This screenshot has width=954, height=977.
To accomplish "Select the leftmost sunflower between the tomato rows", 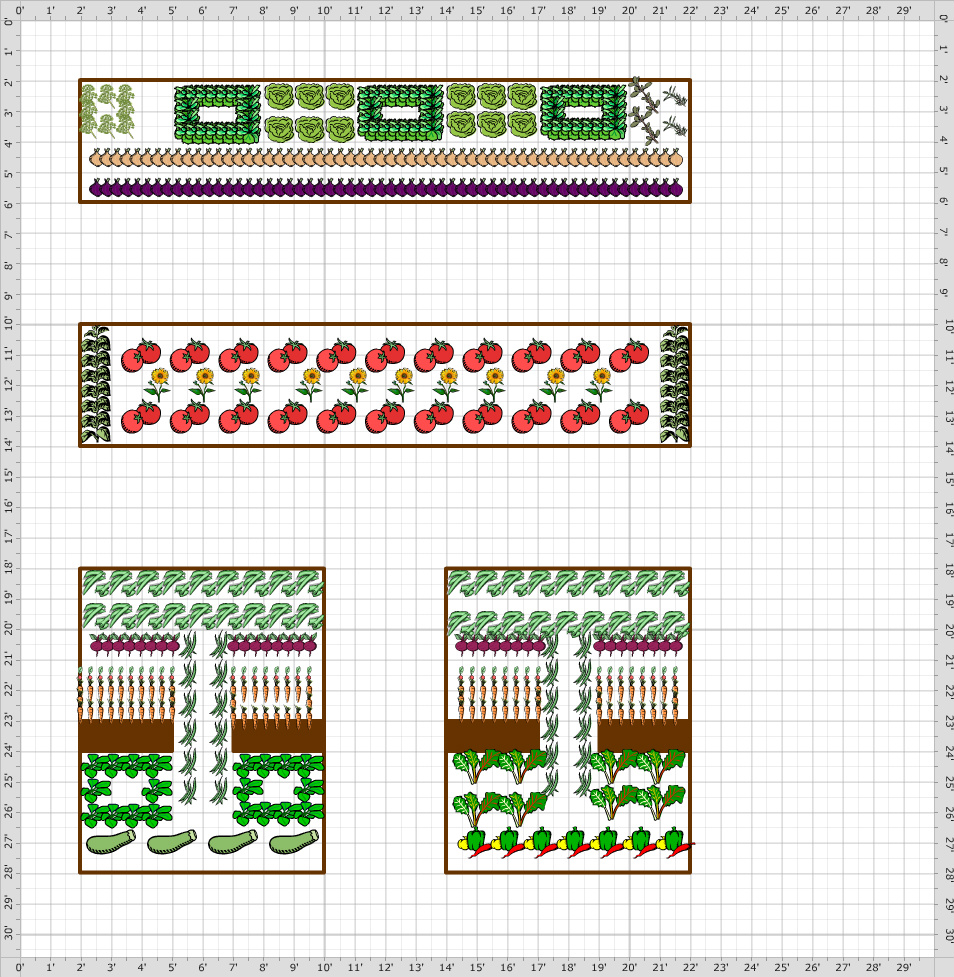I will pos(158,384).
